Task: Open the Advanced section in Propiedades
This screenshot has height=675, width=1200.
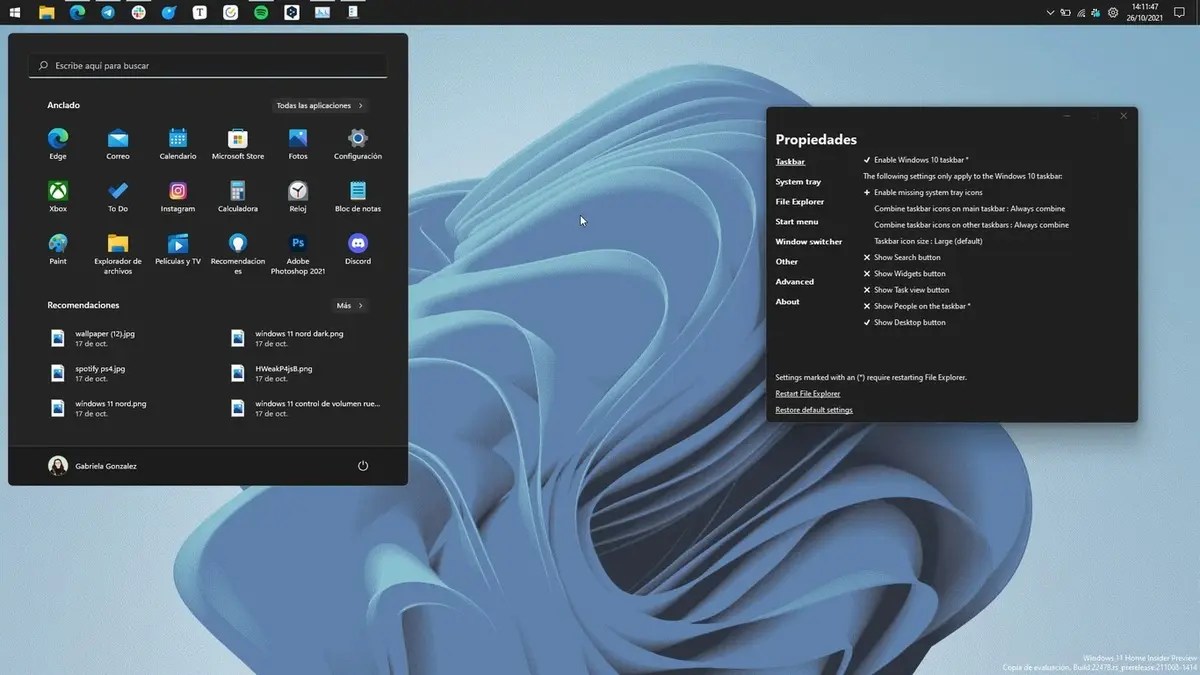Action: 794,281
